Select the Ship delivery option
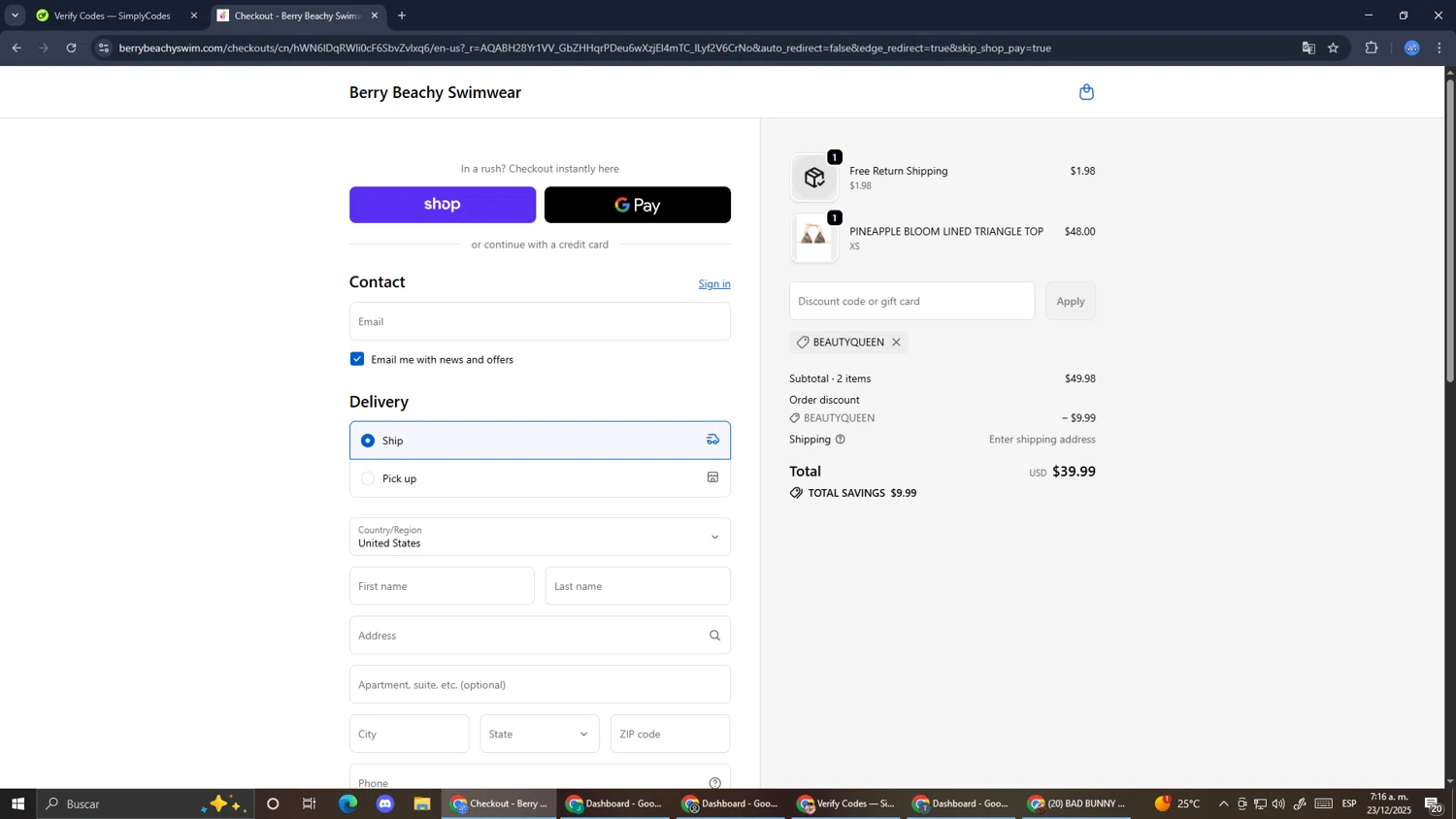This screenshot has width=1456, height=819. (x=540, y=441)
